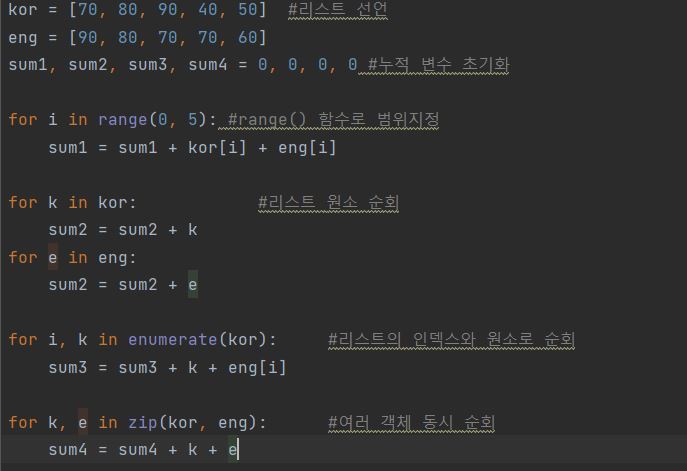The image size is (687, 471).
Task: Click the comment '#리스트의 인덱스와 원소로 순회'
Action: coord(451,339)
